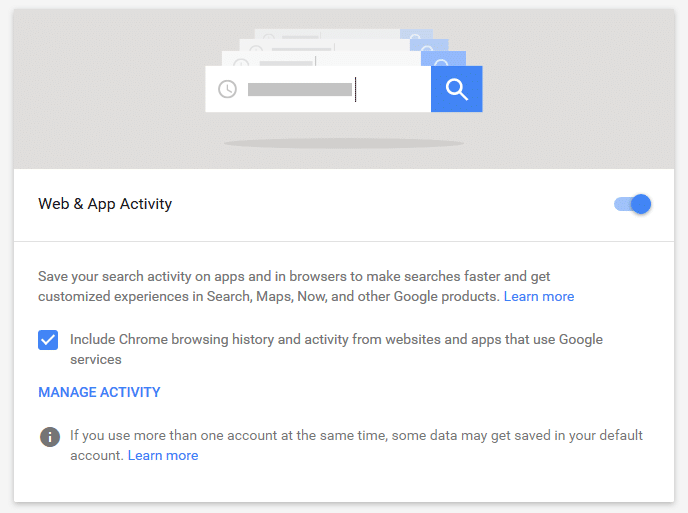Open MANAGE ACTIVITY

pos(99,392)
